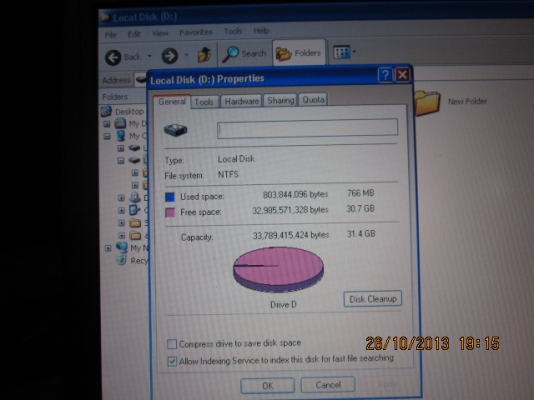
Task: Open the Favorites menu
Action: pyautogui.click(x=196, y=32)
